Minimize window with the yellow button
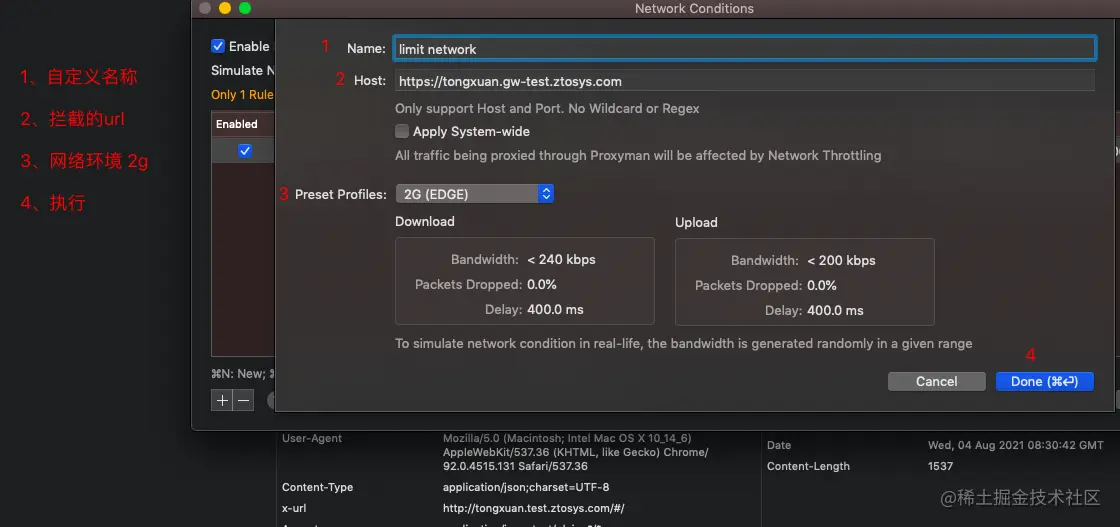The image size is (1120, 527). 225,8
